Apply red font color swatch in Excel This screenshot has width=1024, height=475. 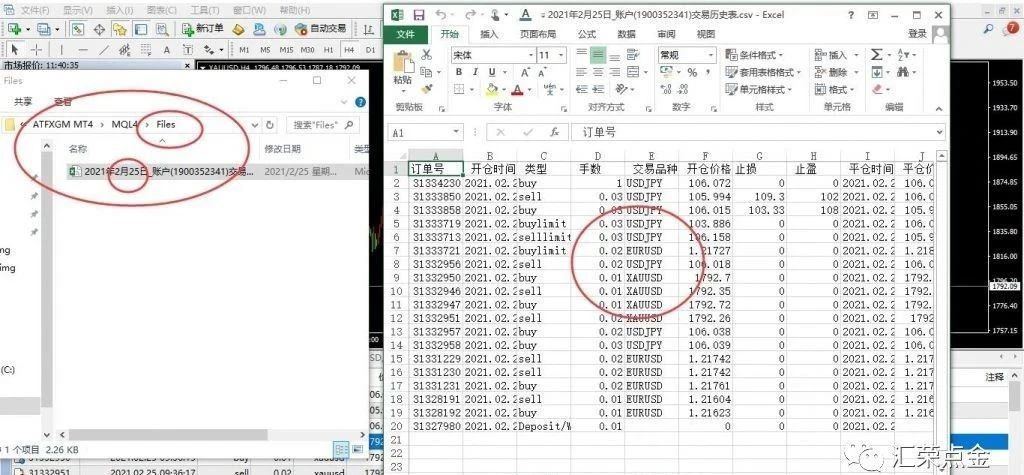pyautogui.click(x=517, y=90)
